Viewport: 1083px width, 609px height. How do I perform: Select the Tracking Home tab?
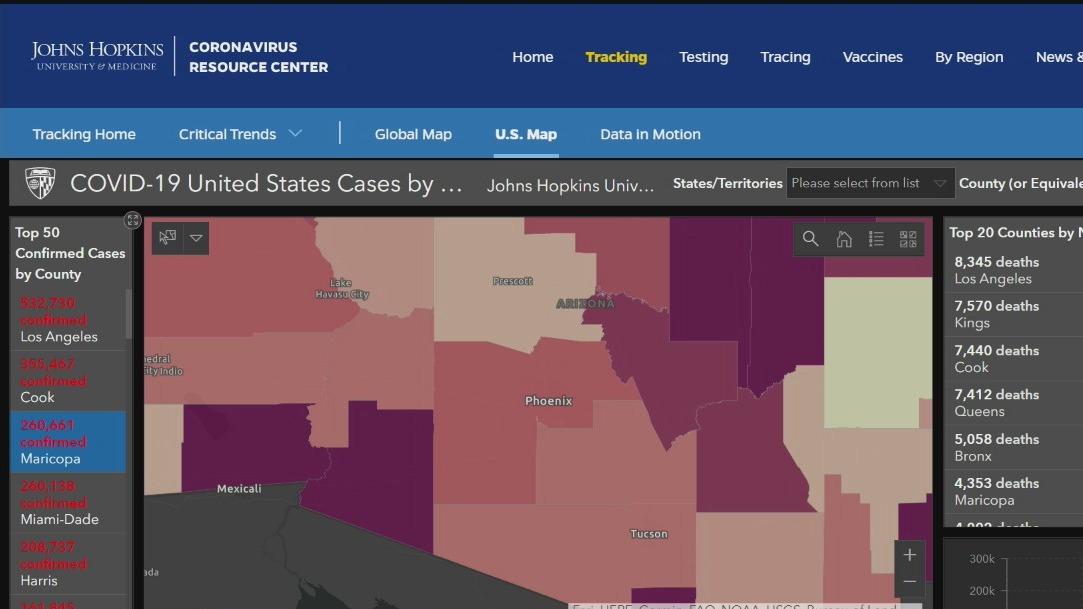tap(84, 134)
